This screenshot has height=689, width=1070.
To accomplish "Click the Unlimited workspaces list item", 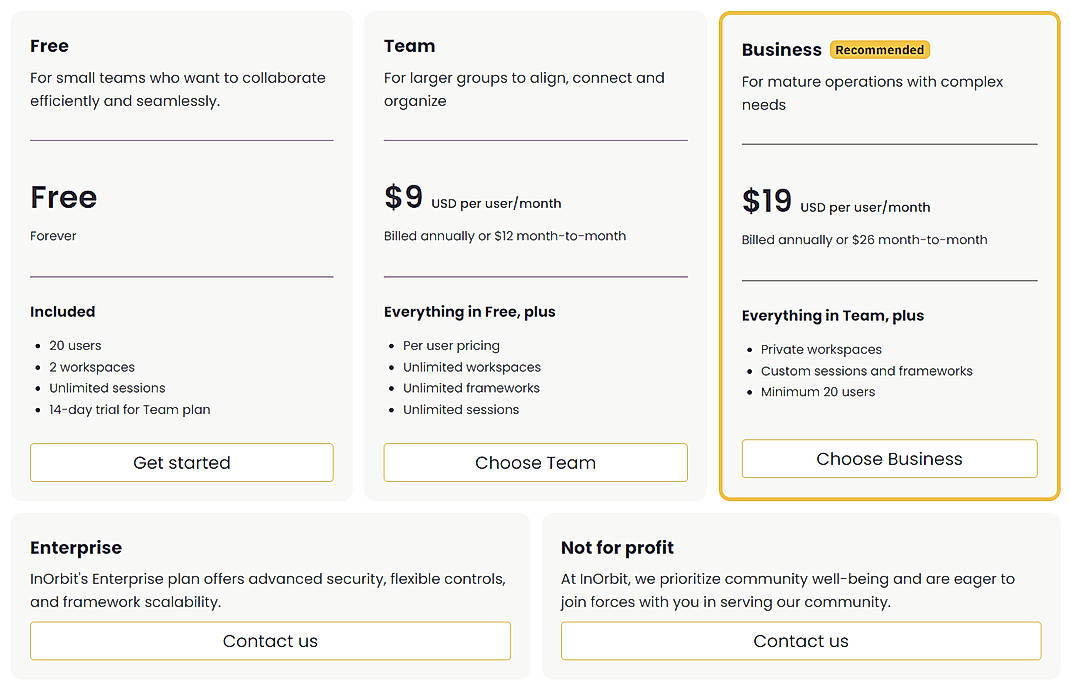I will click(471, 367).
